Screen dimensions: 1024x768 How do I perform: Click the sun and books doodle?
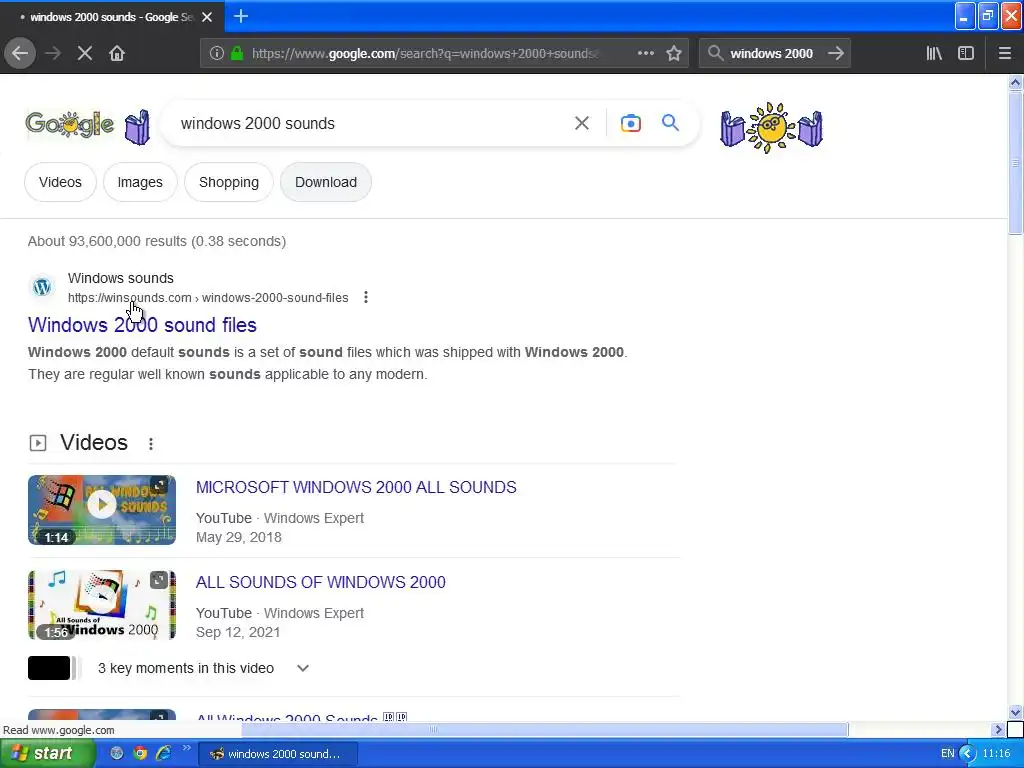(x=771, y=127)
